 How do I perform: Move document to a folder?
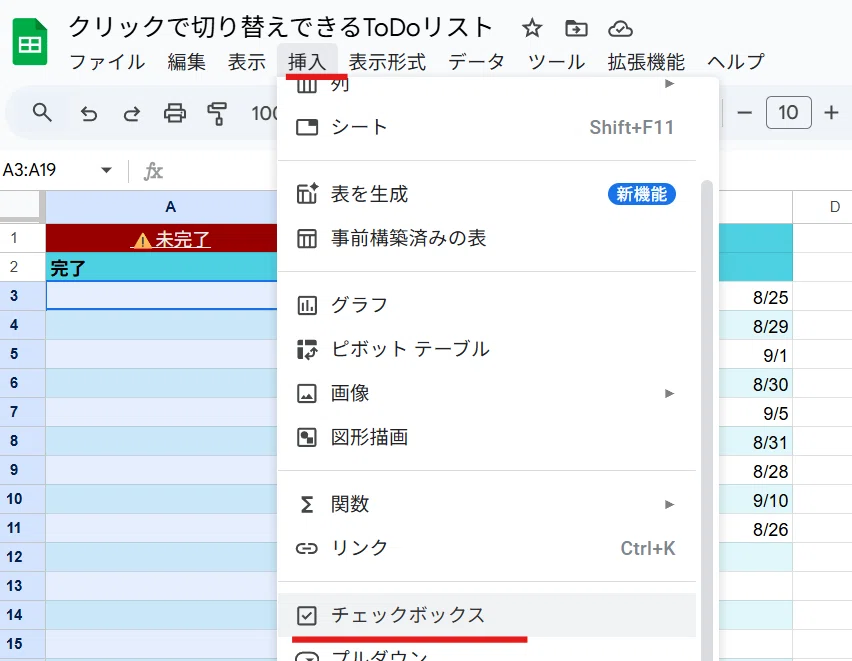click(x=576, y=28)
